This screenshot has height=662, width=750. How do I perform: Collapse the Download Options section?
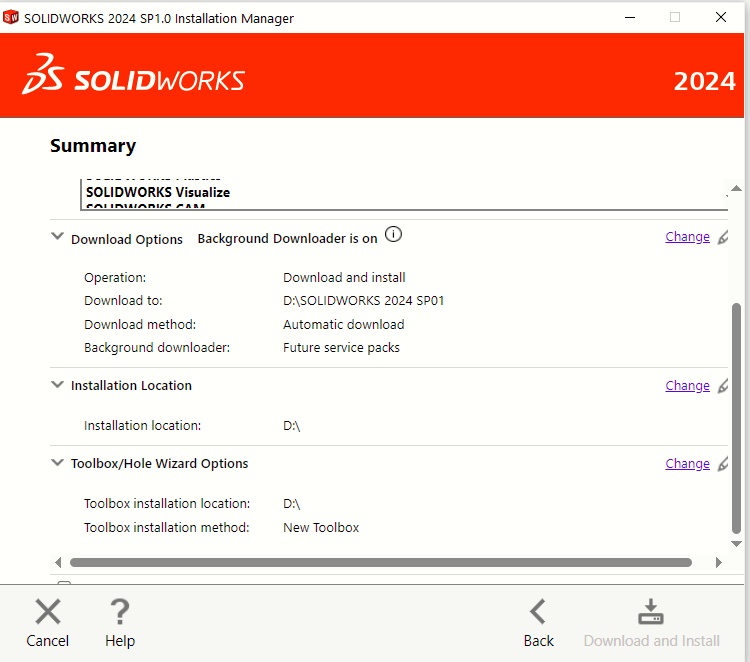pyautogui.click(x=57, y=237)
